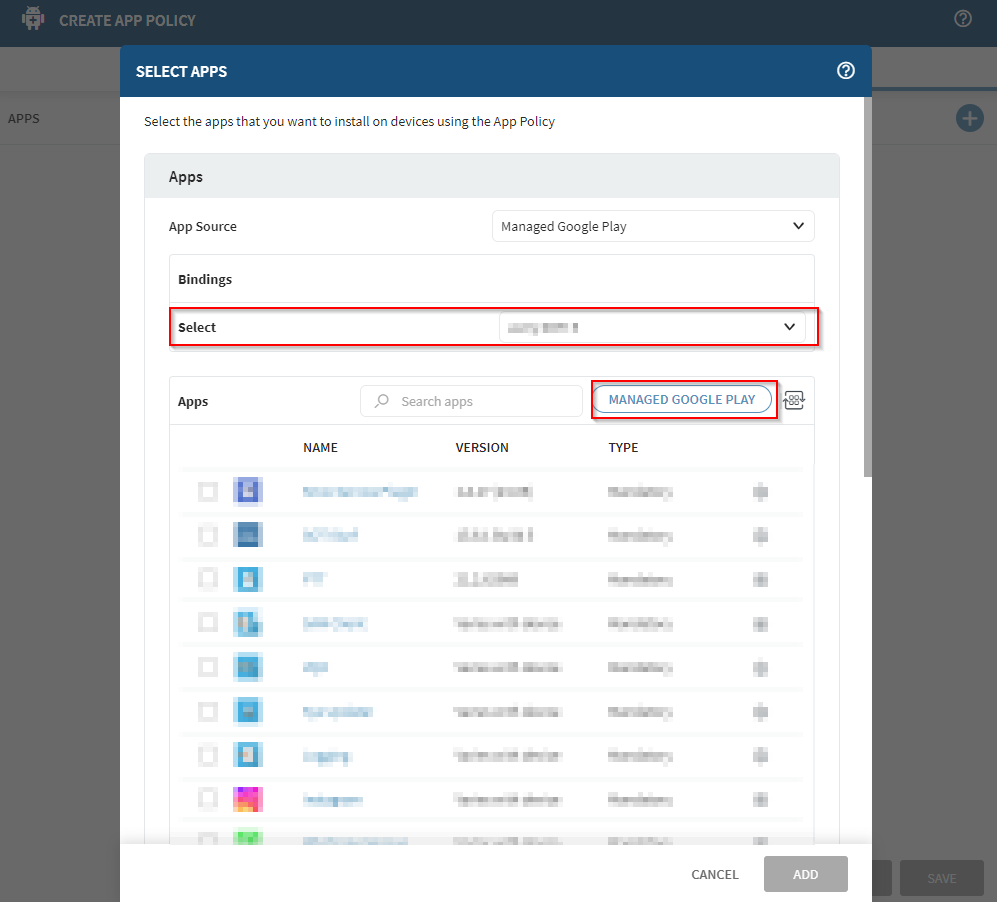Select the checkbox next to the multicolored app icon
The width and height of the screenshot is (997, 902).
pyautogui.click(x=207, y=799)
